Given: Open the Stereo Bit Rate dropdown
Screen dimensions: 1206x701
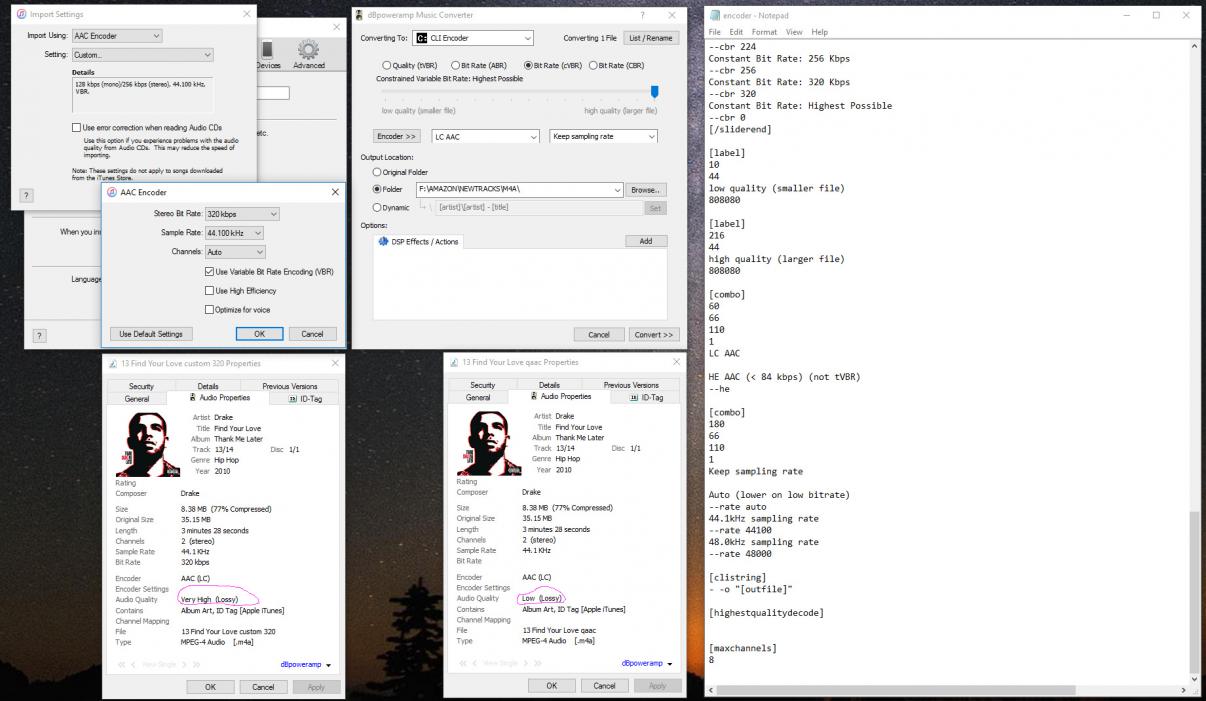Looking at the screenshot, I should [x=241, y=214].
